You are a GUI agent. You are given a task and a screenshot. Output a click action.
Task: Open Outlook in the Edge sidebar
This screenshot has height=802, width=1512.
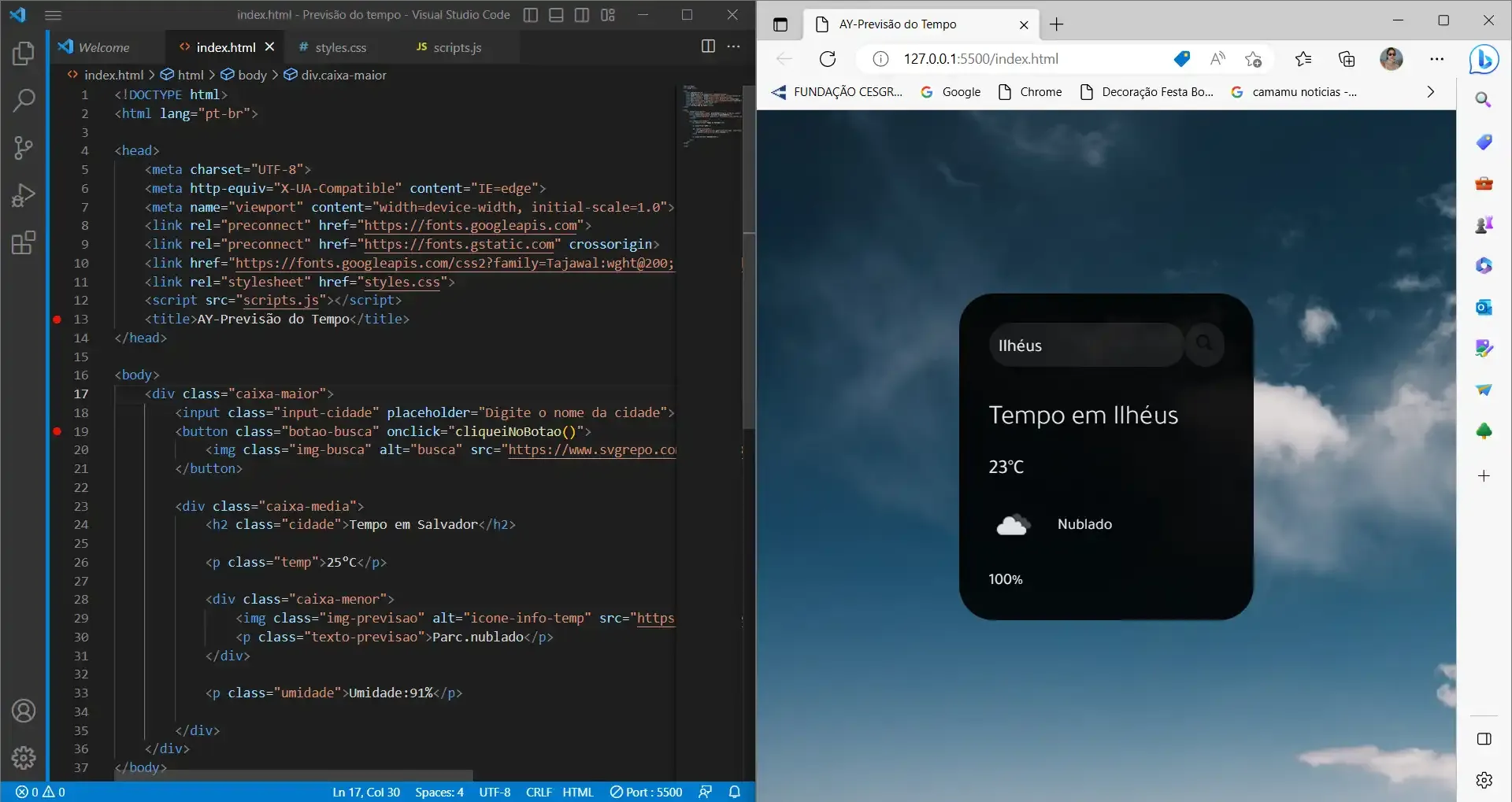coord(1484,307)
